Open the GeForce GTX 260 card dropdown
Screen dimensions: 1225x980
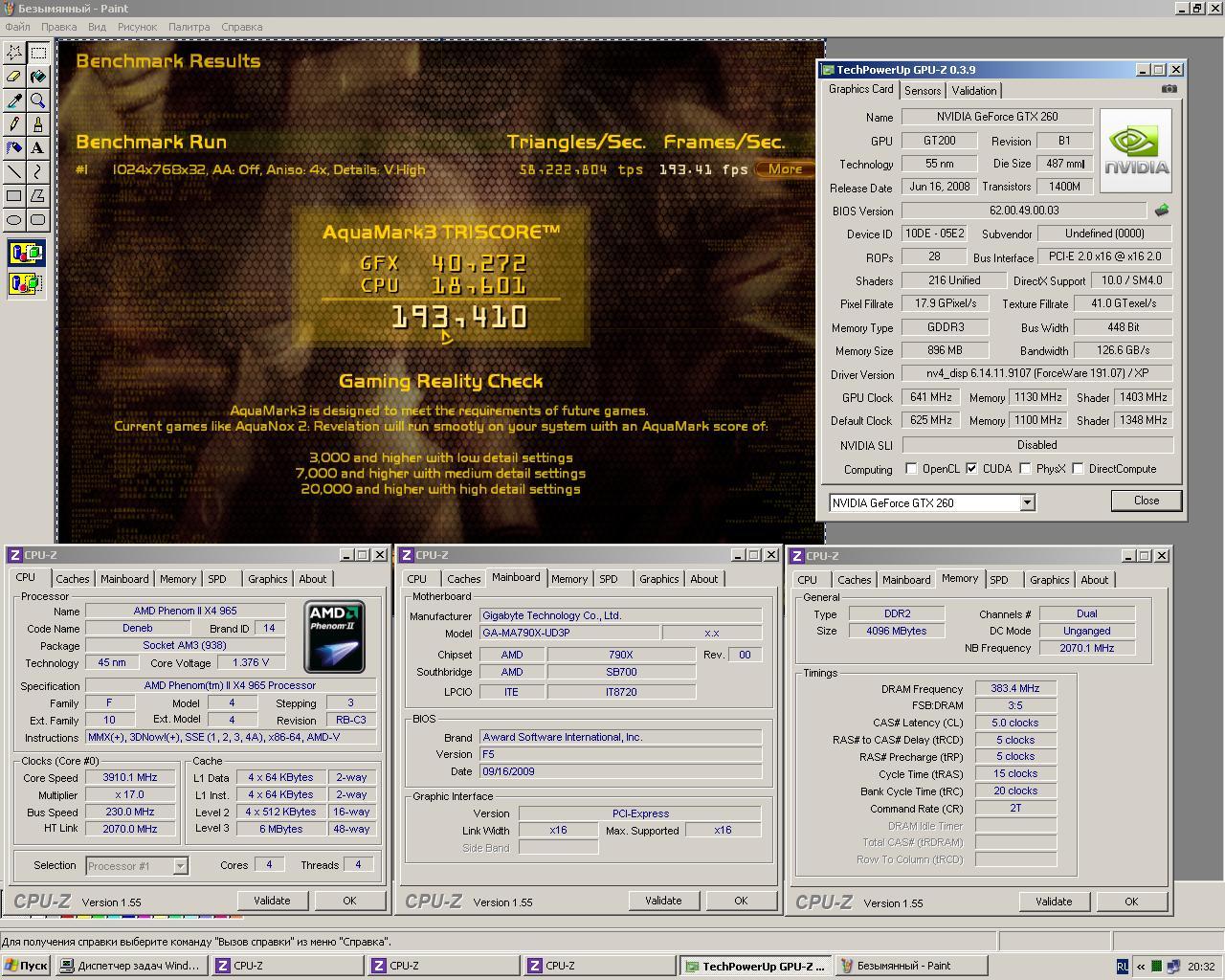1027,502
